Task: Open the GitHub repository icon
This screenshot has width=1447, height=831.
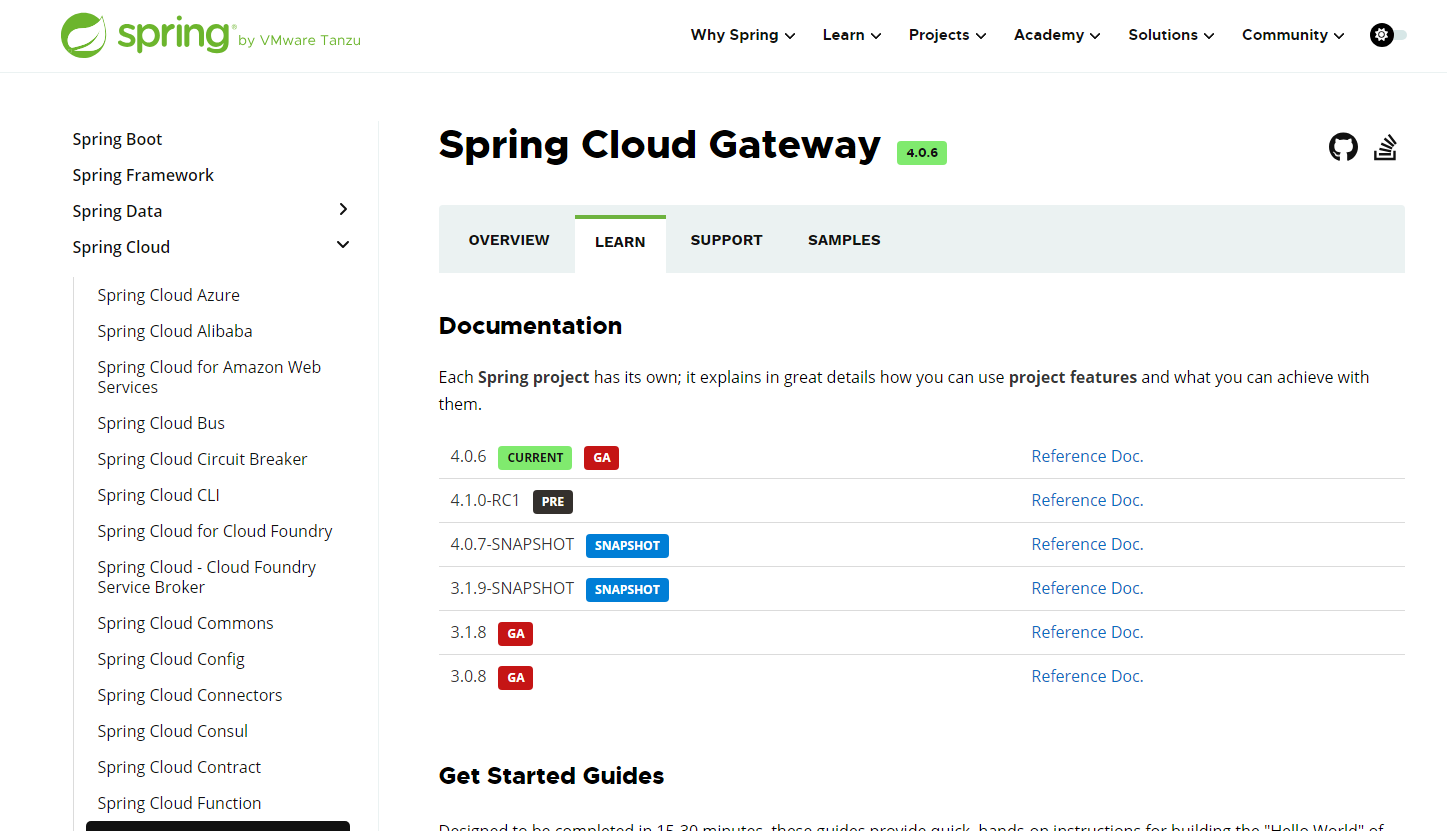Action: click(1343, 148)
